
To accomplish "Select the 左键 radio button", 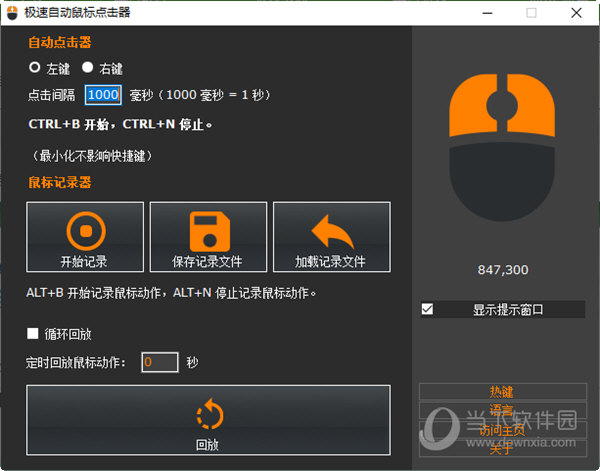I will click(34, 67).
